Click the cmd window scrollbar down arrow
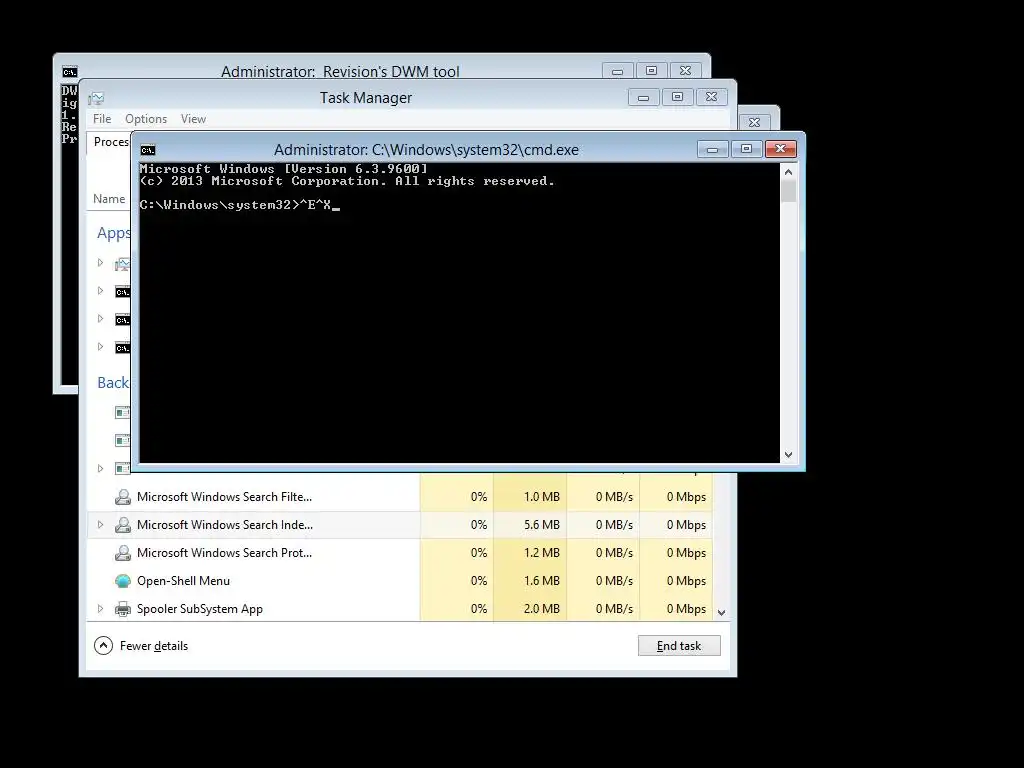This screenshot has width=1024, height=768. (x=788, y=455)
